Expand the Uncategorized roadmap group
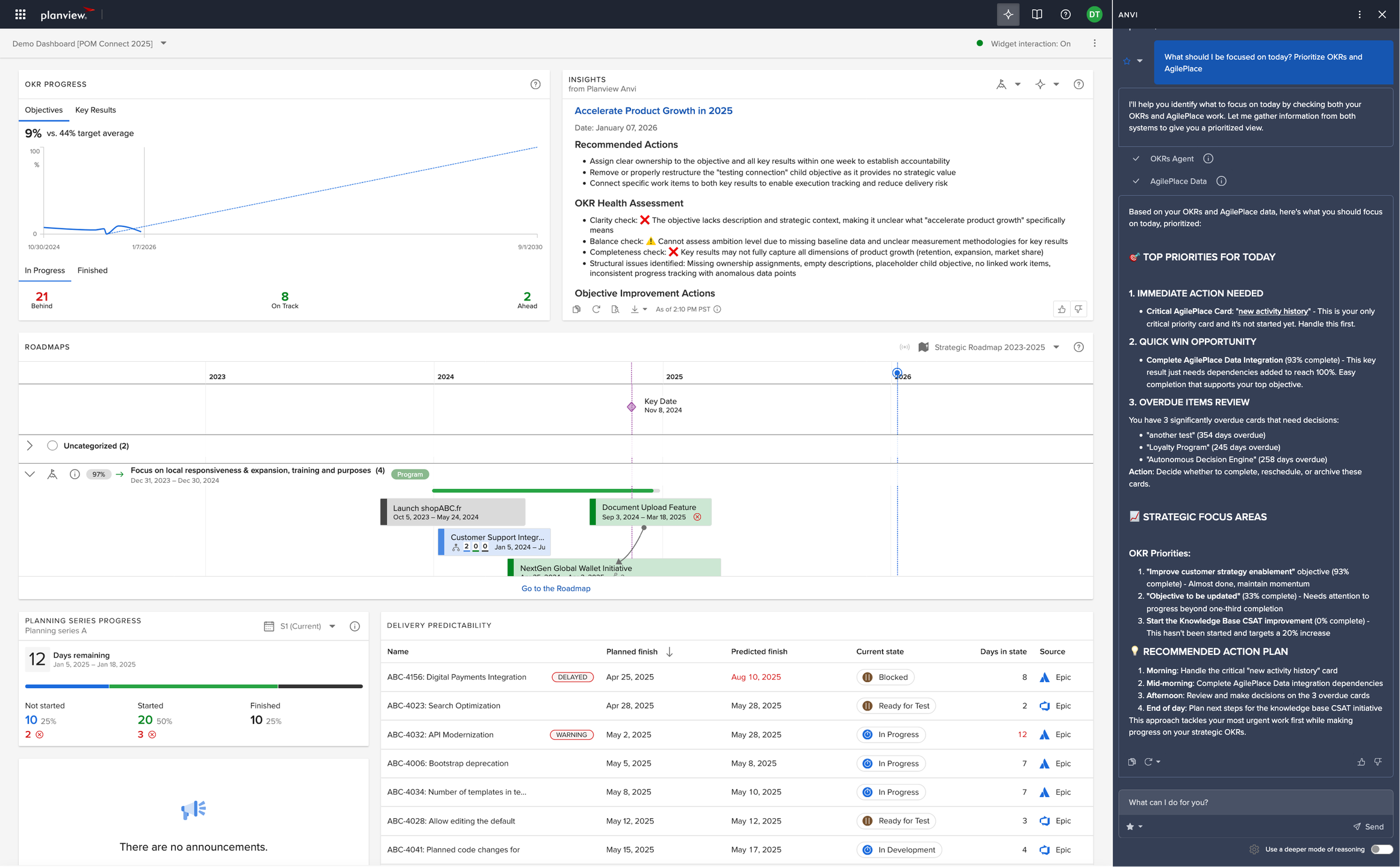1400x867 pixels. click(x=30, y=446)
